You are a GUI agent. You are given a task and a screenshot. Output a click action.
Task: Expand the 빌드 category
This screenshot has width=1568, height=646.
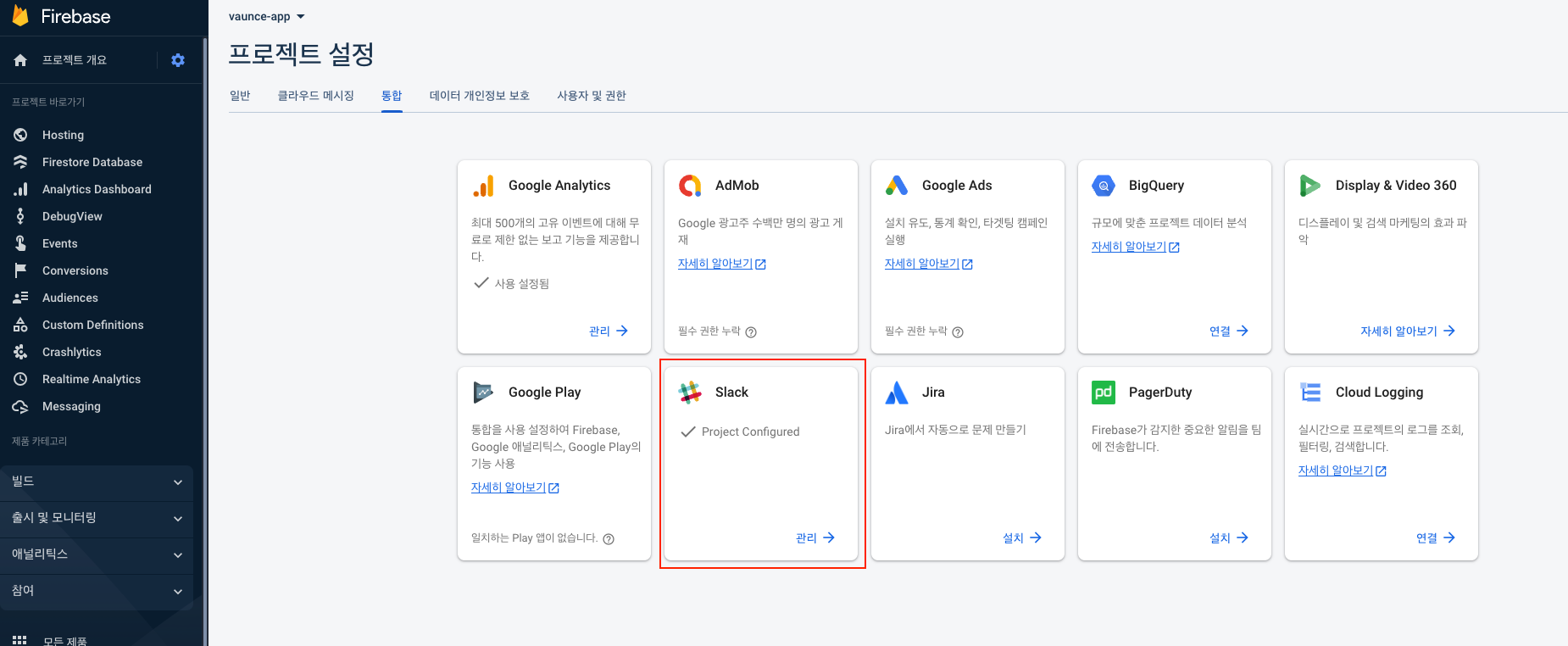tap(97, 482)
